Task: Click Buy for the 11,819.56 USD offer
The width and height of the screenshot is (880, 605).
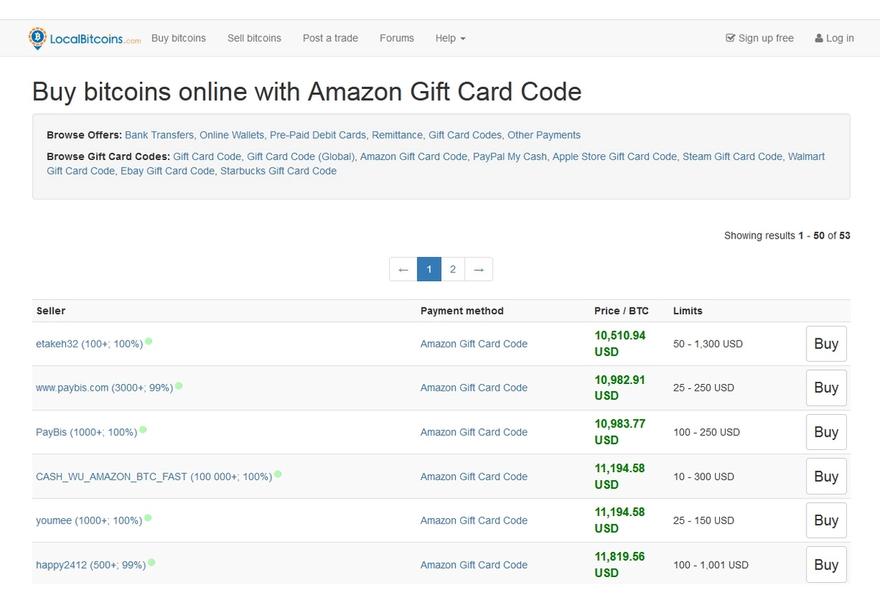Action: click(x=826, y=565)
